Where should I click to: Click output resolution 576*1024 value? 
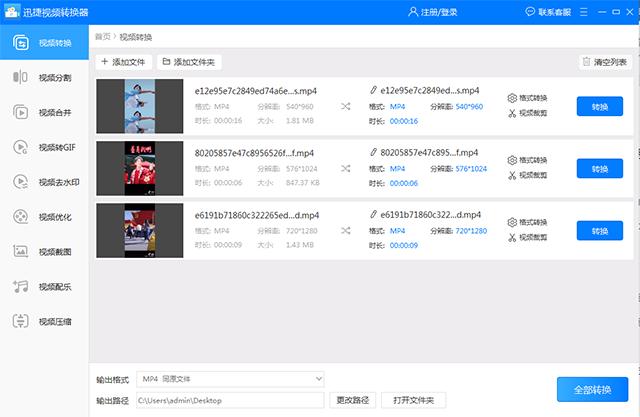(471, 169)
